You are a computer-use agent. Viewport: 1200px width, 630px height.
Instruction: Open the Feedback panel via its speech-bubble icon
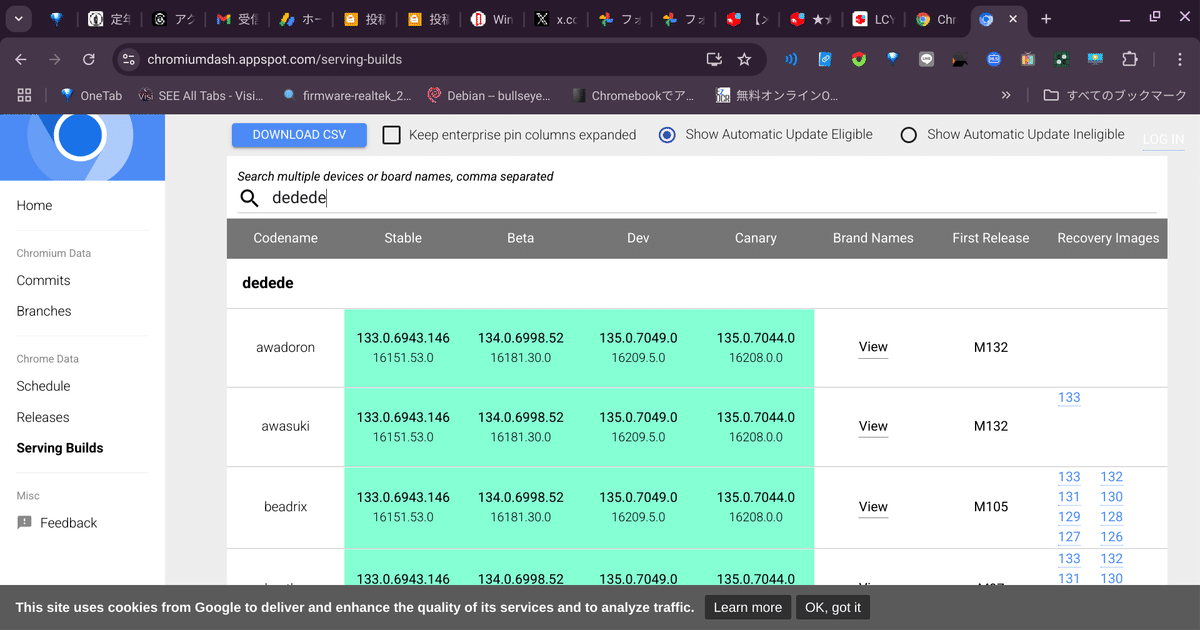click(x=23, y=522)
